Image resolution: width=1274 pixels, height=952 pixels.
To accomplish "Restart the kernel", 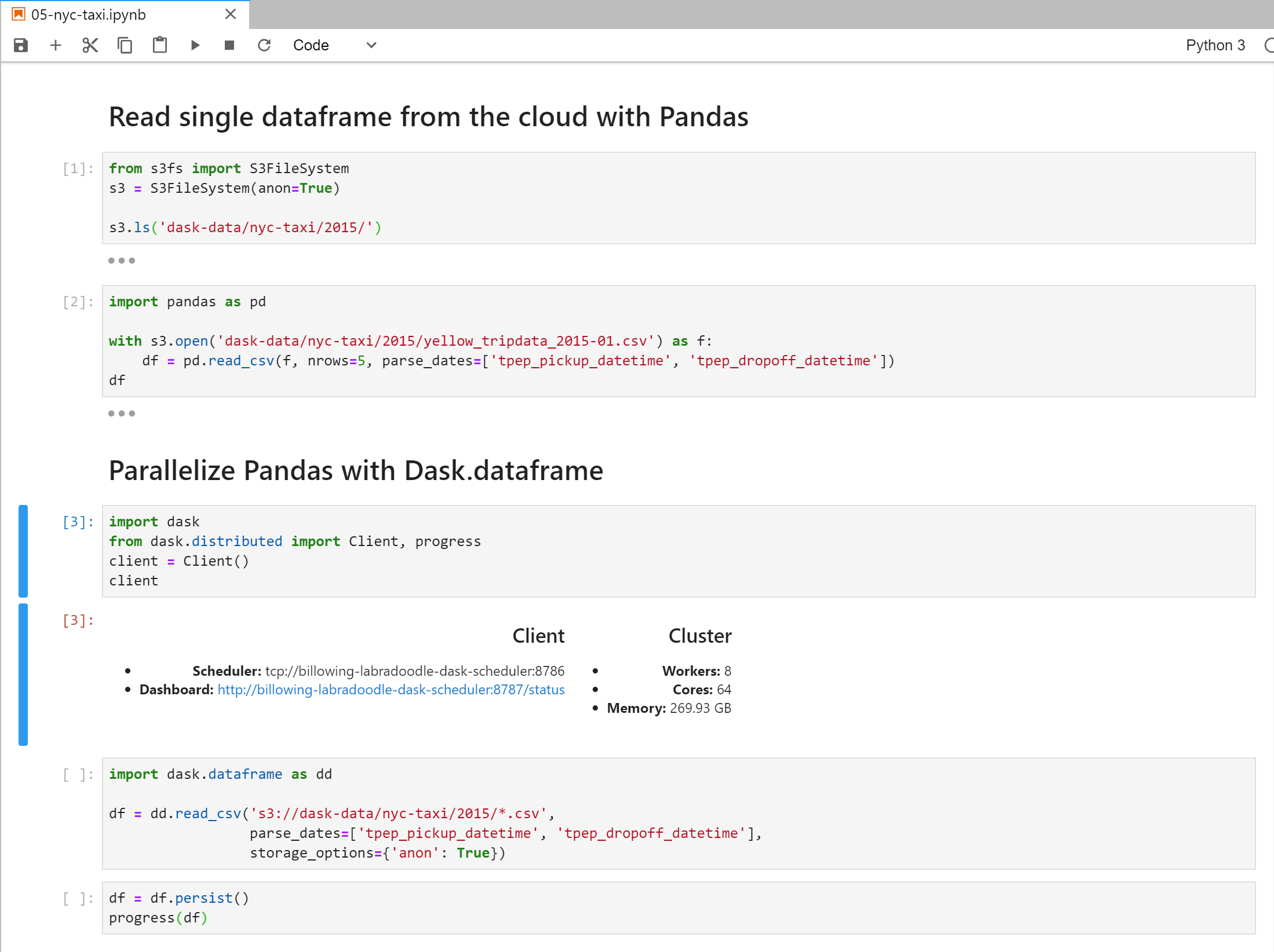I will 264,45.
